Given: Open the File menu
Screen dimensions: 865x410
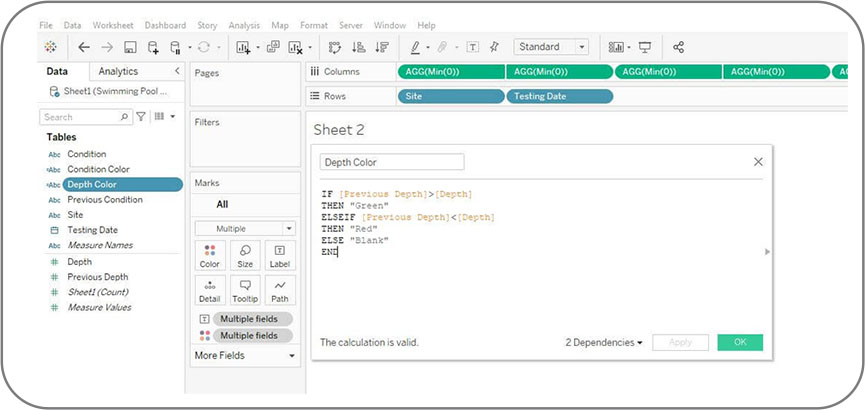Looking at the screenshot, I should (46, 25).
